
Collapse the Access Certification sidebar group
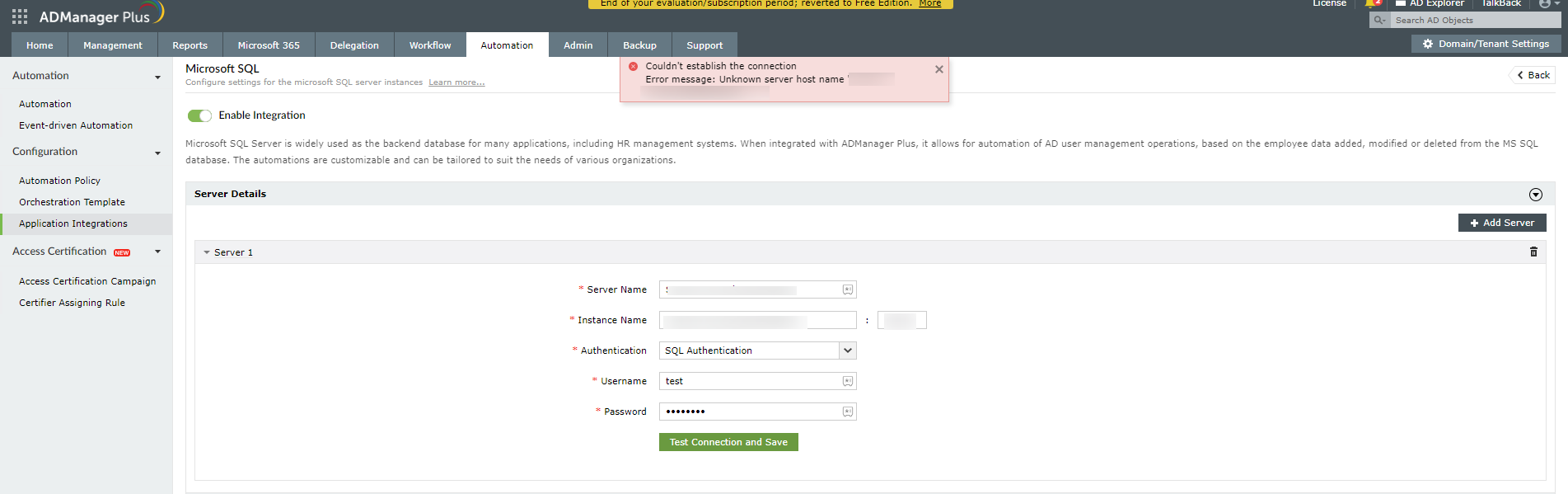[x=157, y=252]
